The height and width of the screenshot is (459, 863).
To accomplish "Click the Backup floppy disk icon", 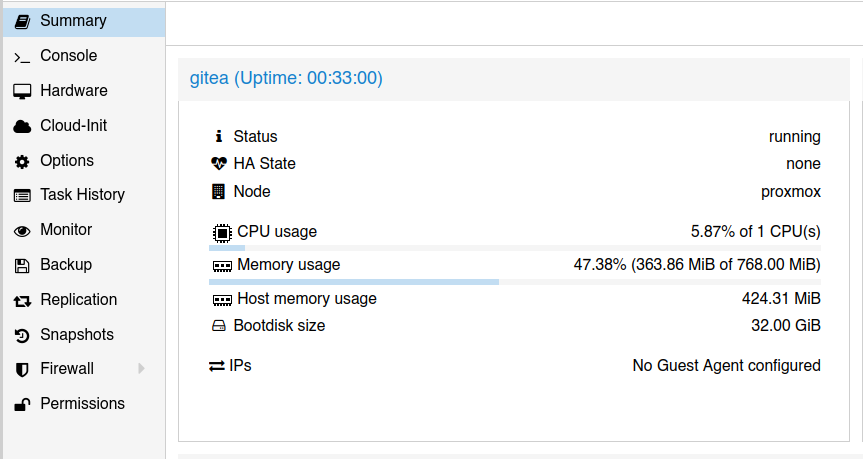I will click(x=22, y=265).
